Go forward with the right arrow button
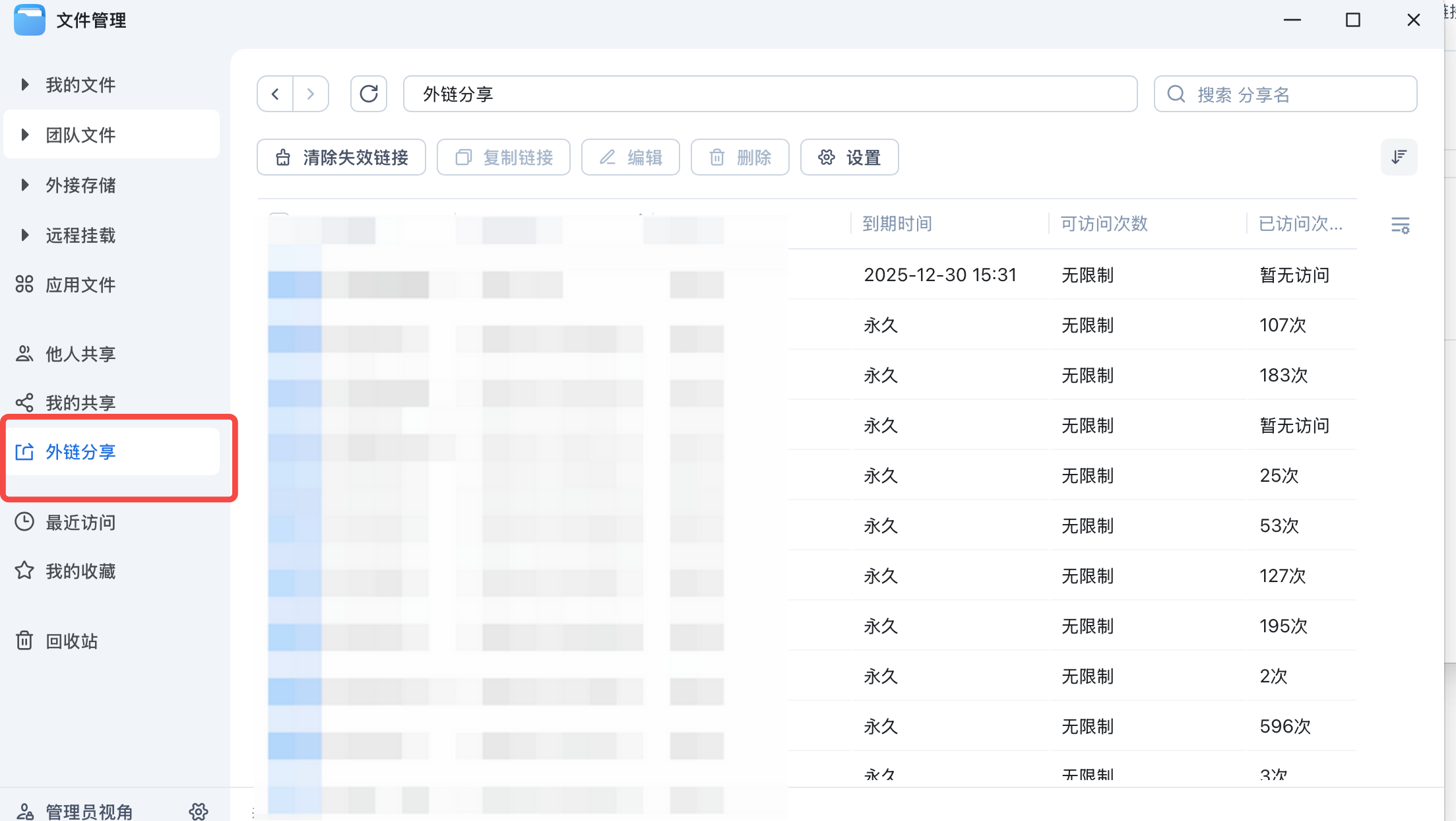 [x=311, y=94]
